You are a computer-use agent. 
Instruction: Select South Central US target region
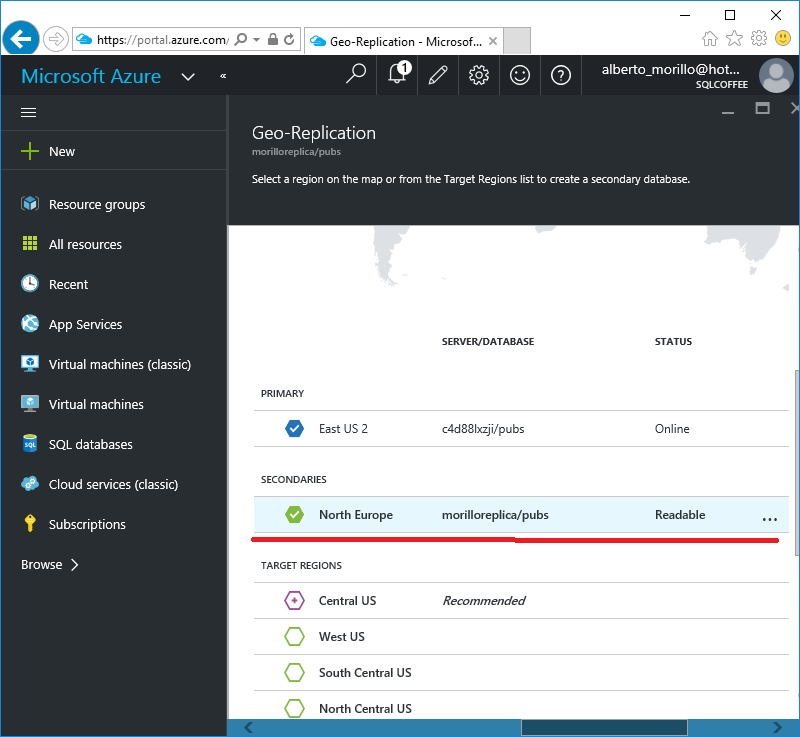tap(521, 673)
